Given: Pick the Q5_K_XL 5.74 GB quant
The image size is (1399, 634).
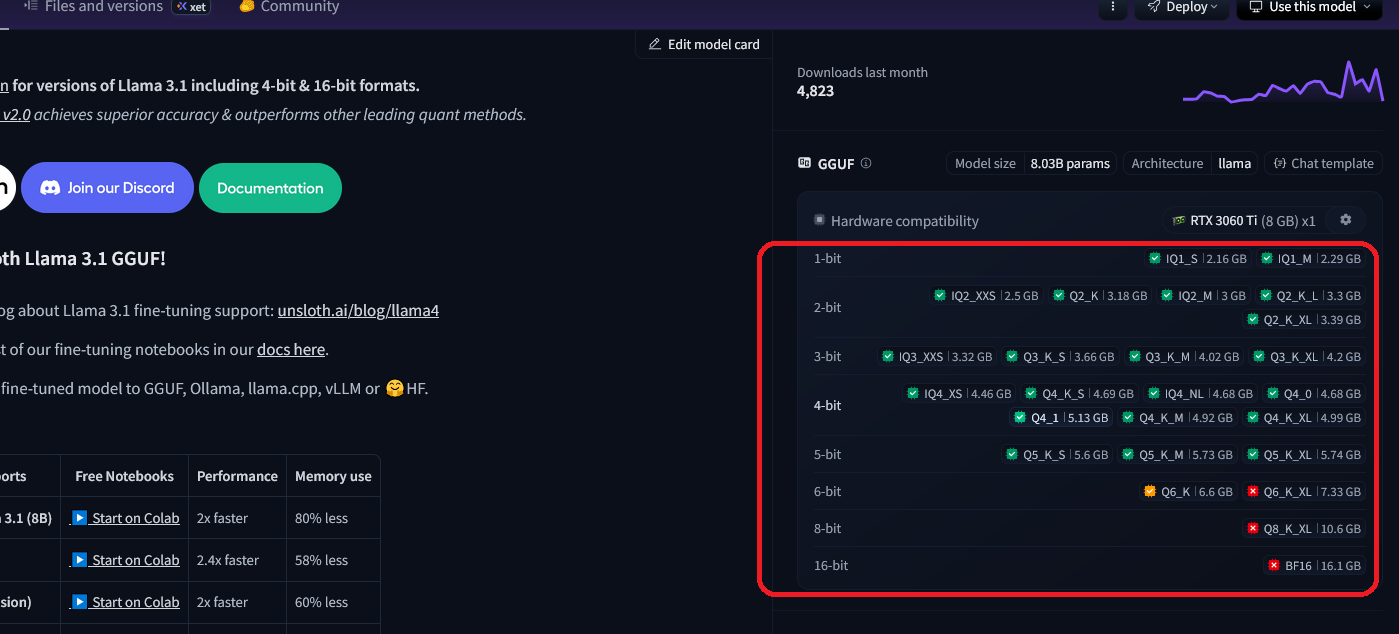Looking at the screenshot, I should (x=1304, y=454).
